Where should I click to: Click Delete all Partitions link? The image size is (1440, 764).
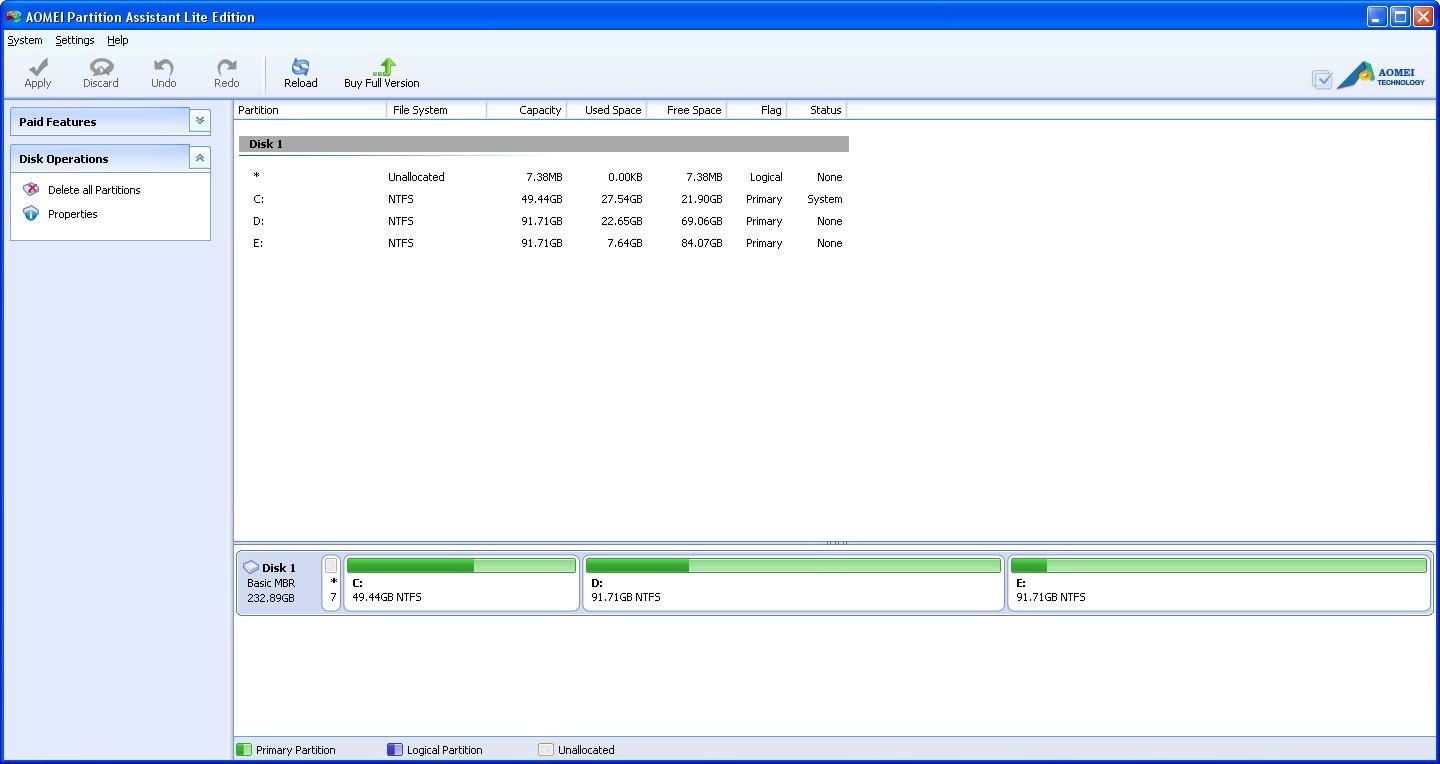coord(94,190)
